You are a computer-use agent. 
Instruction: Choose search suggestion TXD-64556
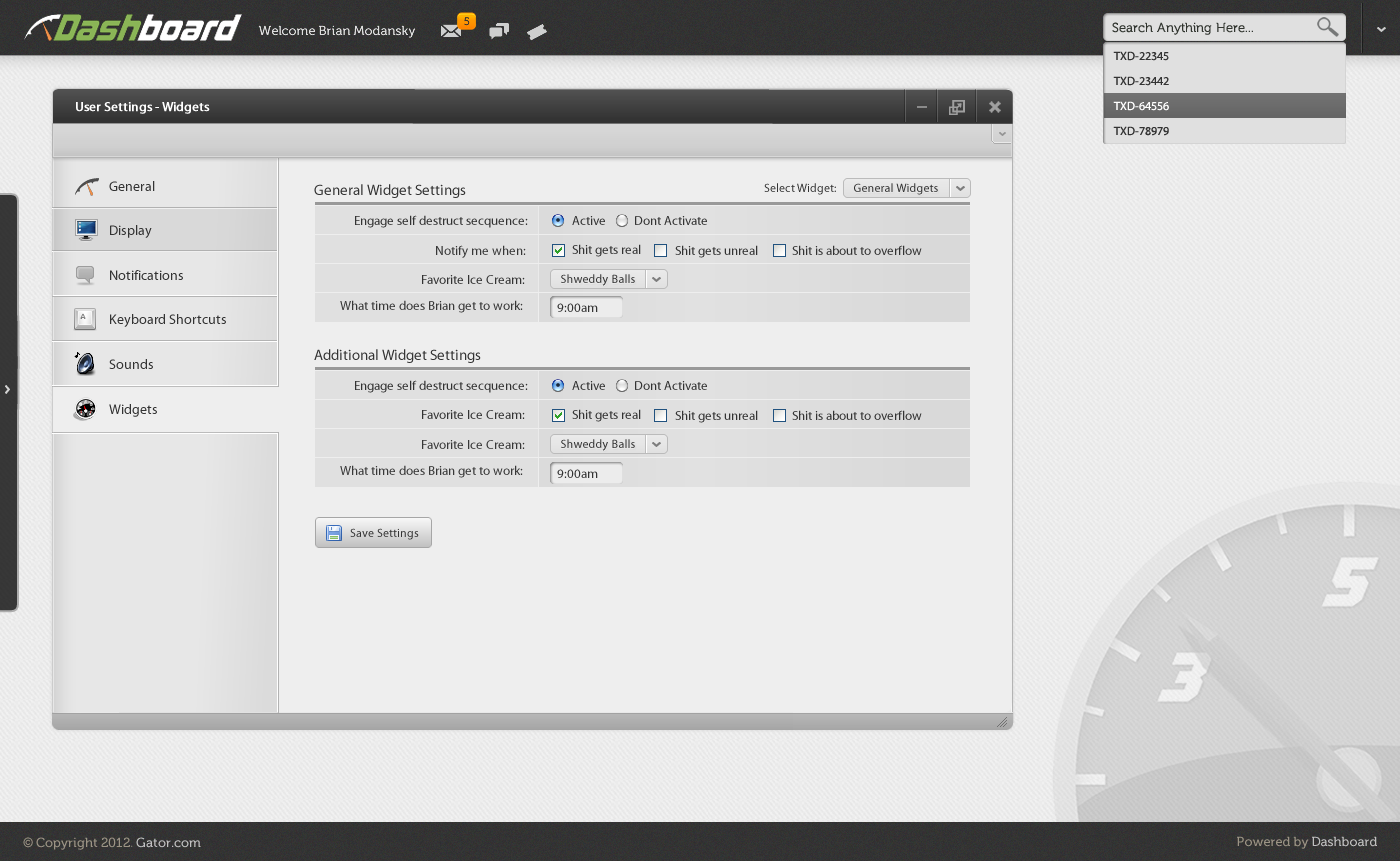tap(1225, 106)
